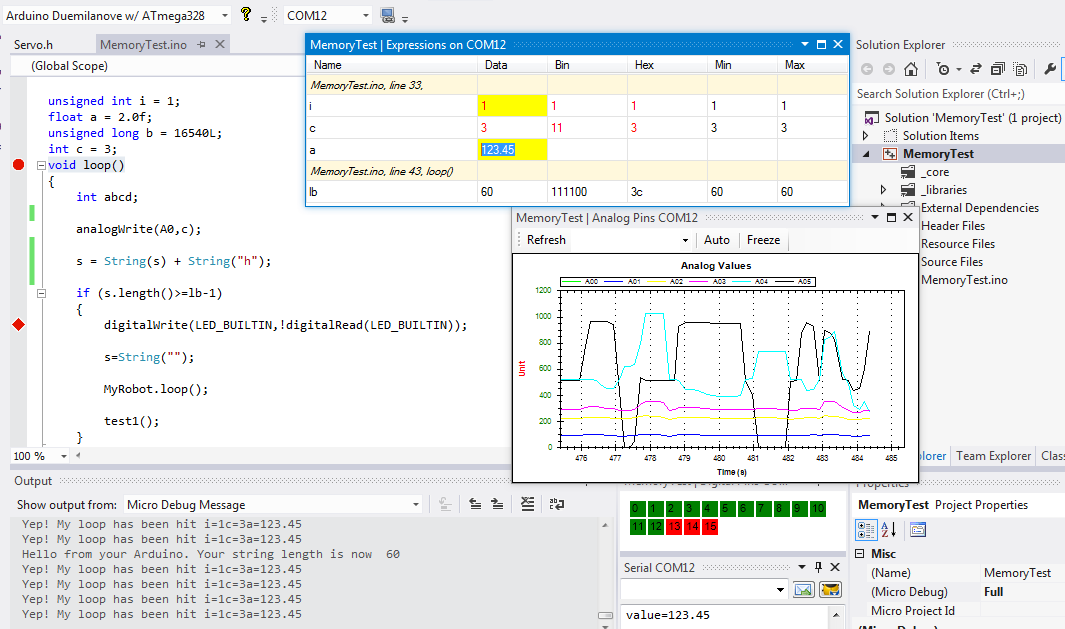The width and height of the screenshot is (1065, 629).
Task: Open the Arduino board help icon
Action: pos(246,15)
